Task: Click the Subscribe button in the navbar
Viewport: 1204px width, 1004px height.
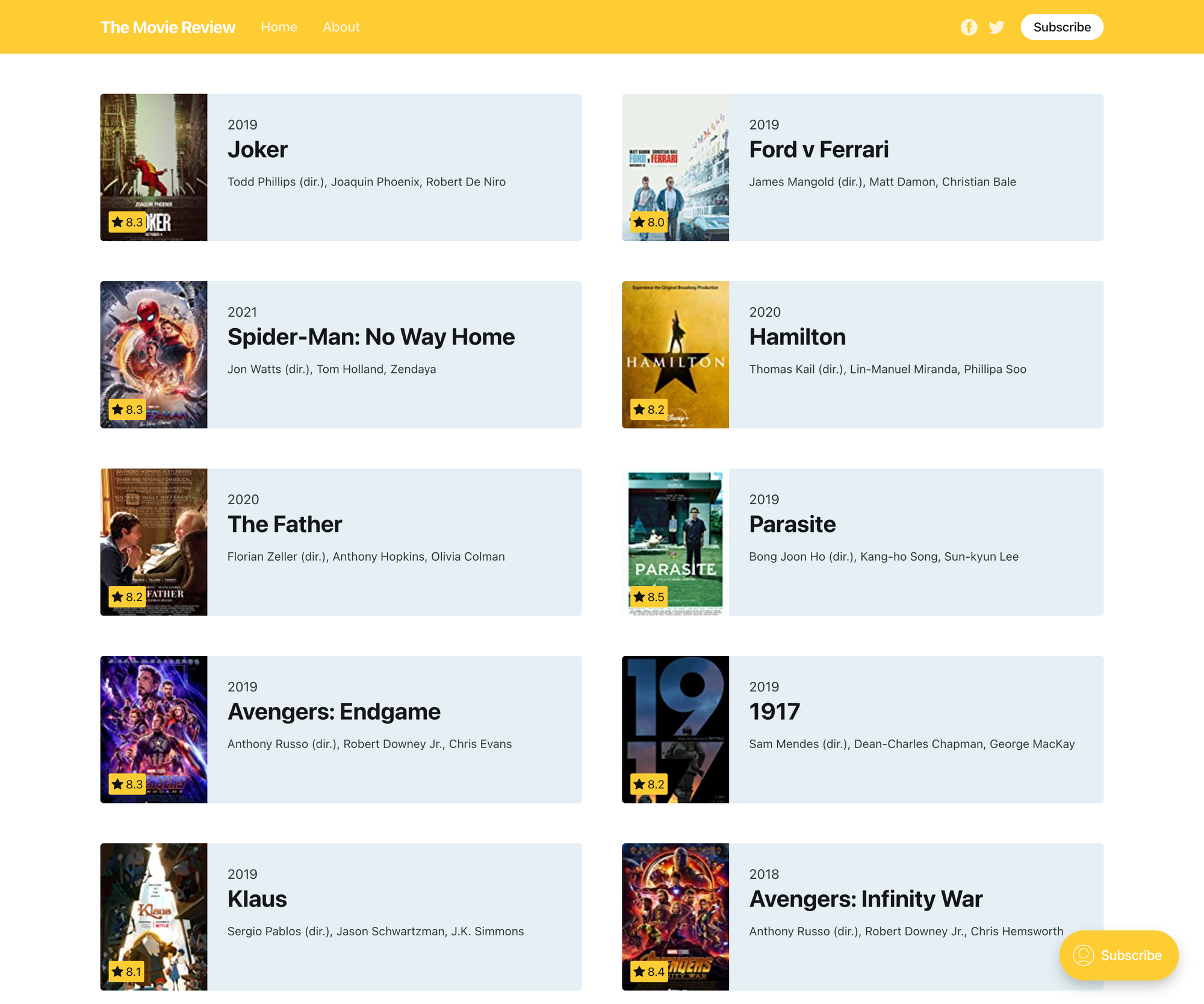Action: [x=1063, y=27]
